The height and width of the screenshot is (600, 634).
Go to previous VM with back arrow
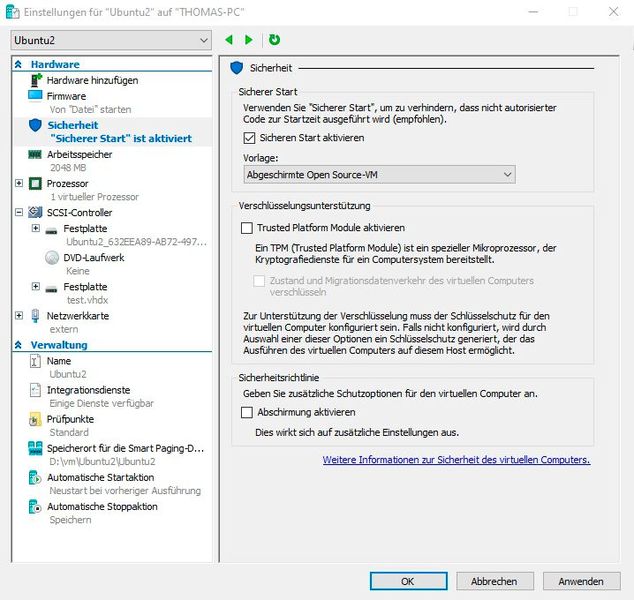point(229,40)
